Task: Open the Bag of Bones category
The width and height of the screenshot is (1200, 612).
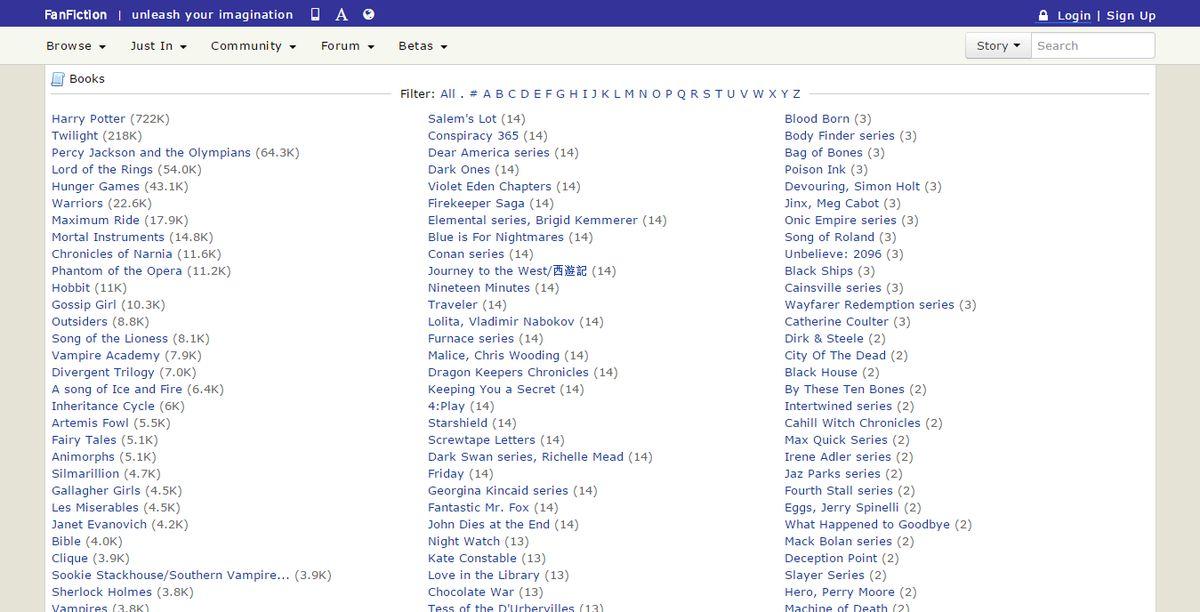Action: click(824, 153)
